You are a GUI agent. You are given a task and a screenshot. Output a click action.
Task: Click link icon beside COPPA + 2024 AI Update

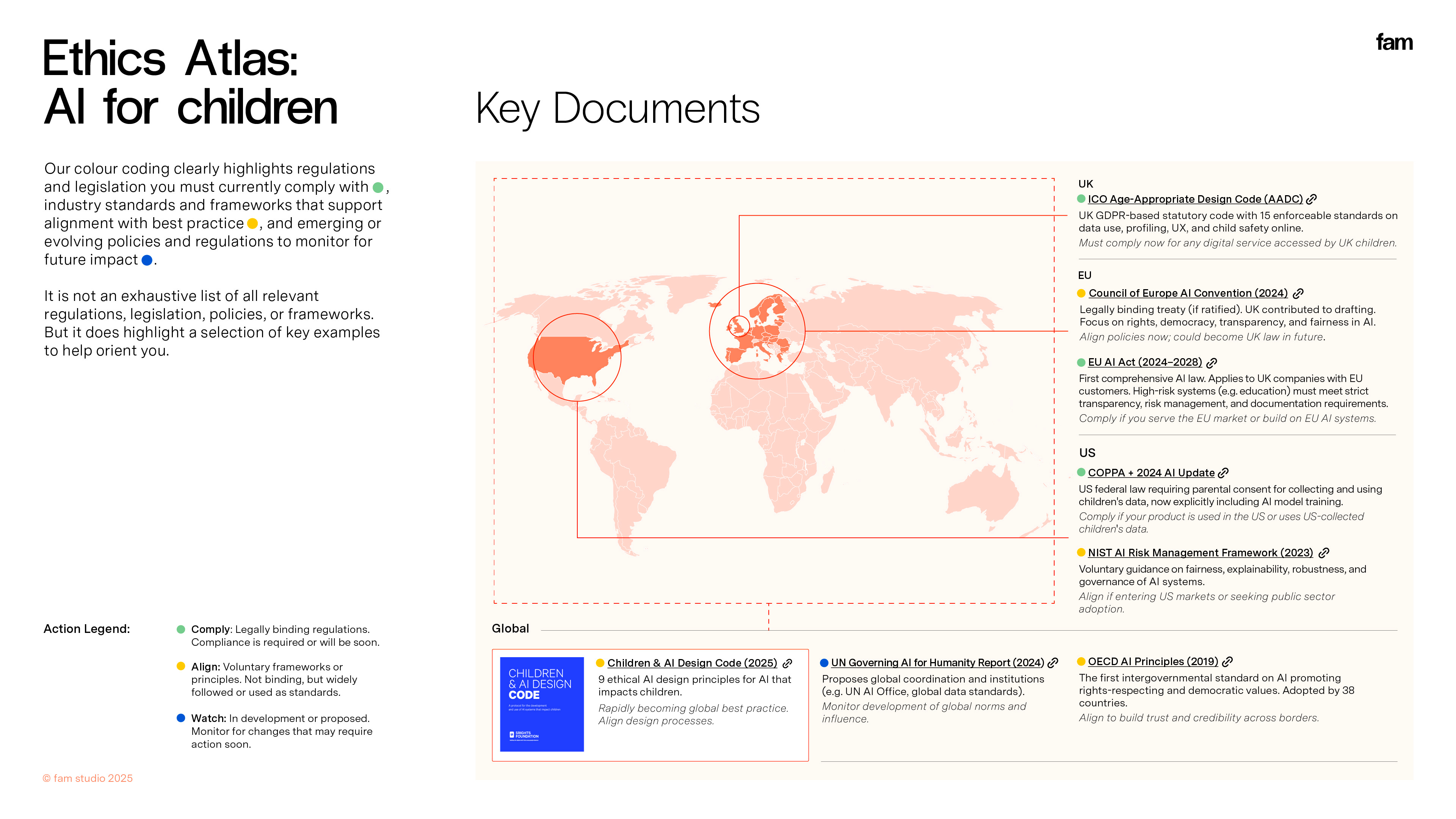(x=1223, y=473)
